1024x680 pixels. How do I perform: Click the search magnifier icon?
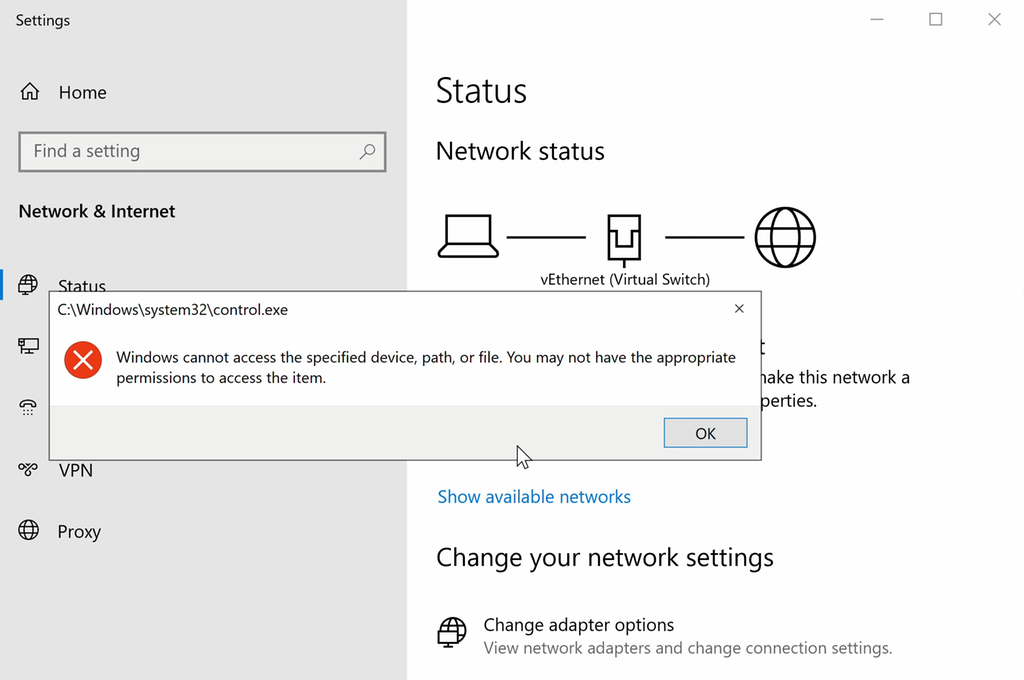pyautogui.click(x=367, y=152)
